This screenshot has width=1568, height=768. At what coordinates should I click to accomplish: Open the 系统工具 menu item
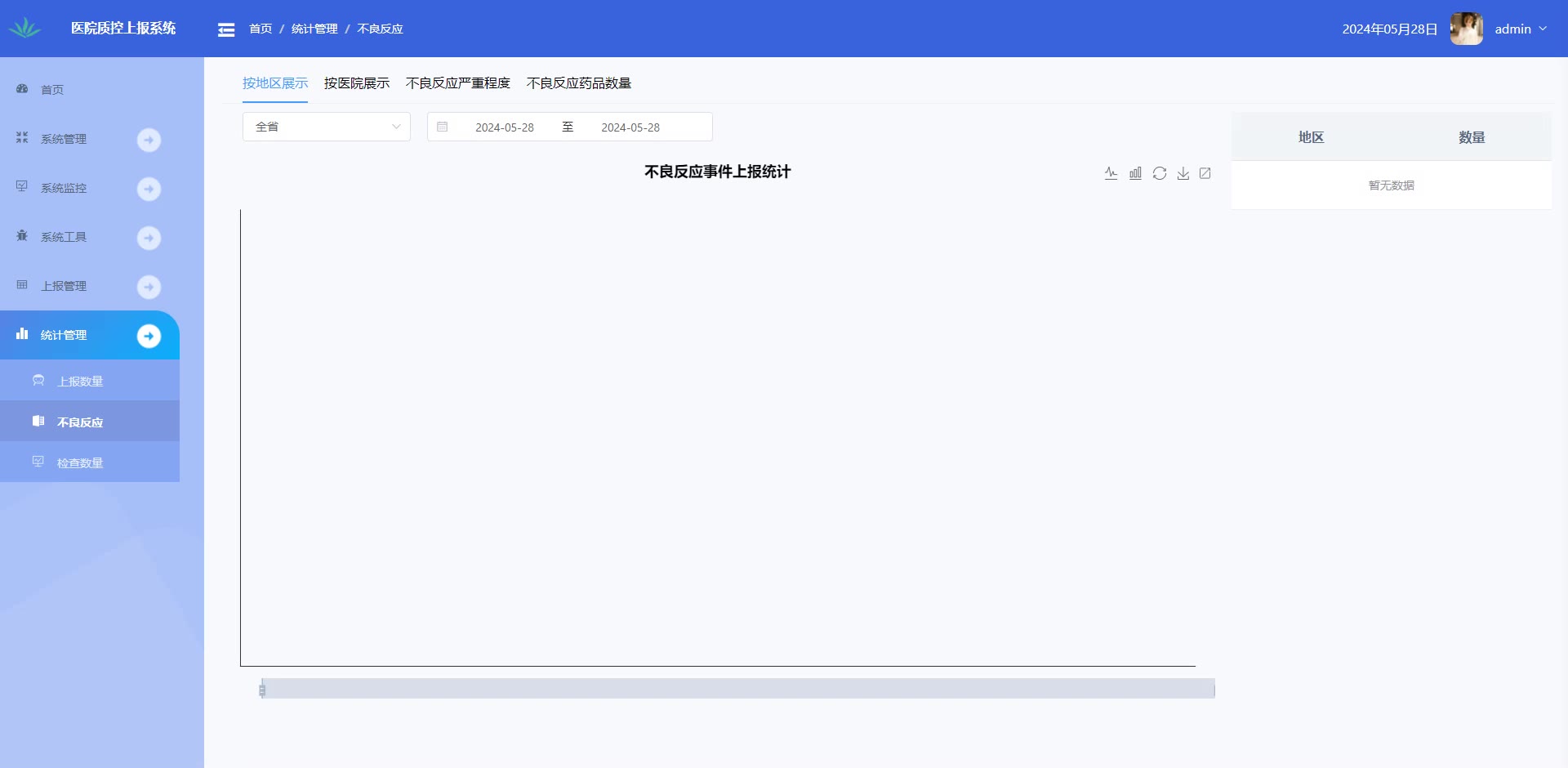click(90, 237)
